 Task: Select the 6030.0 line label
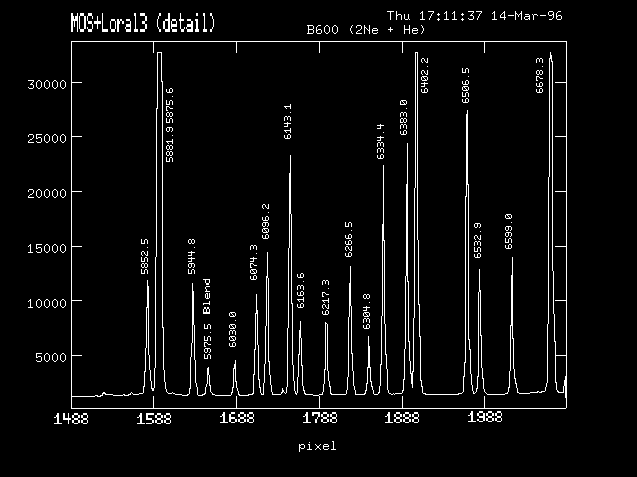tap(232, 330)
